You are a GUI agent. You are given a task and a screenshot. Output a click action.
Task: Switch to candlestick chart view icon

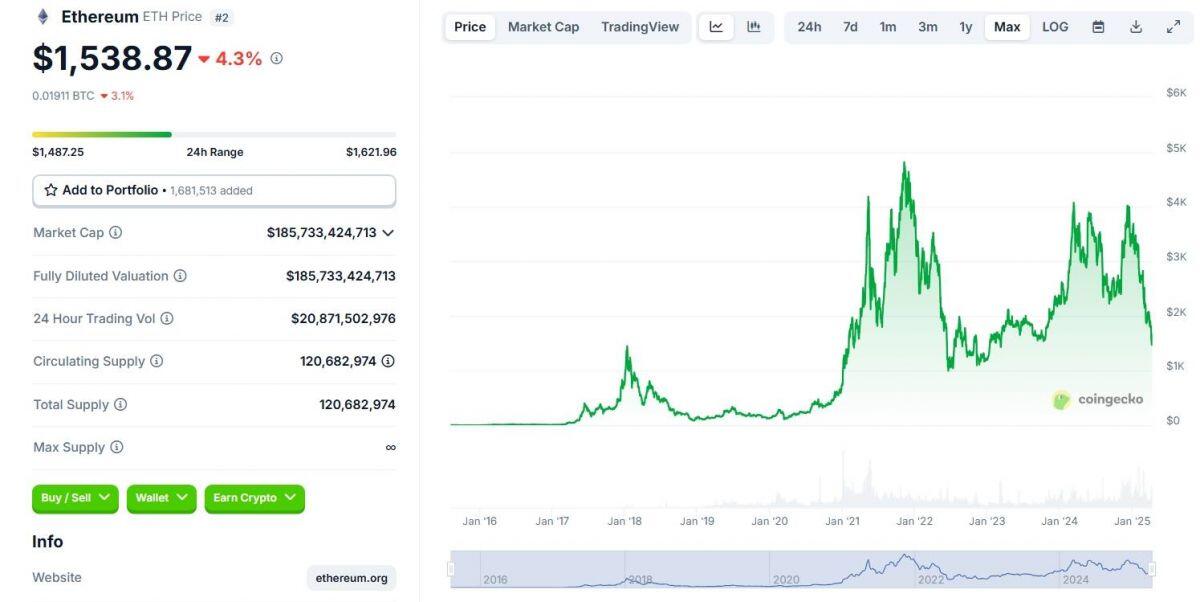[754, 27]
